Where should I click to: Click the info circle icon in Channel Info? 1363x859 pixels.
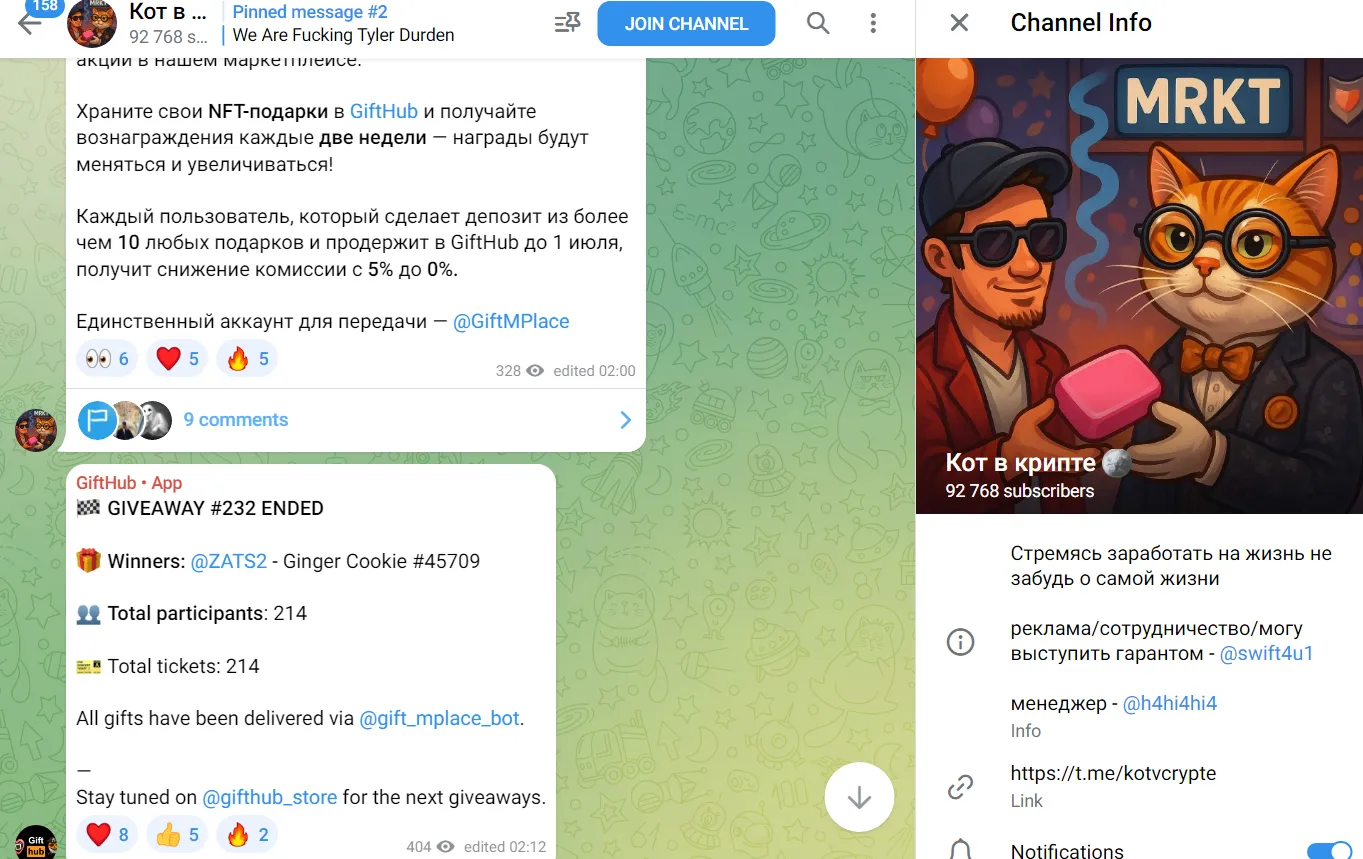960,642
